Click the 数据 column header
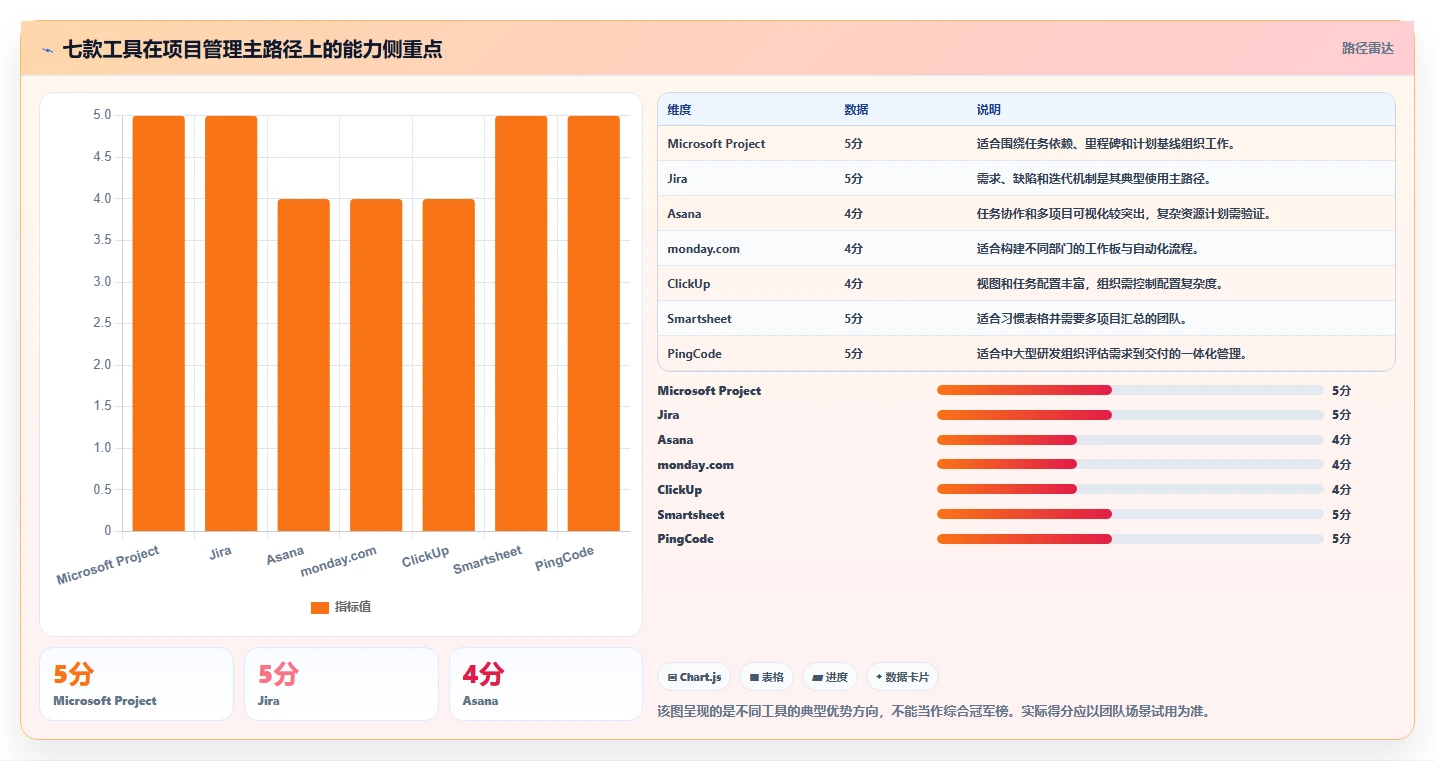This screenshot has height=761, width=1435. coord(856,110)
